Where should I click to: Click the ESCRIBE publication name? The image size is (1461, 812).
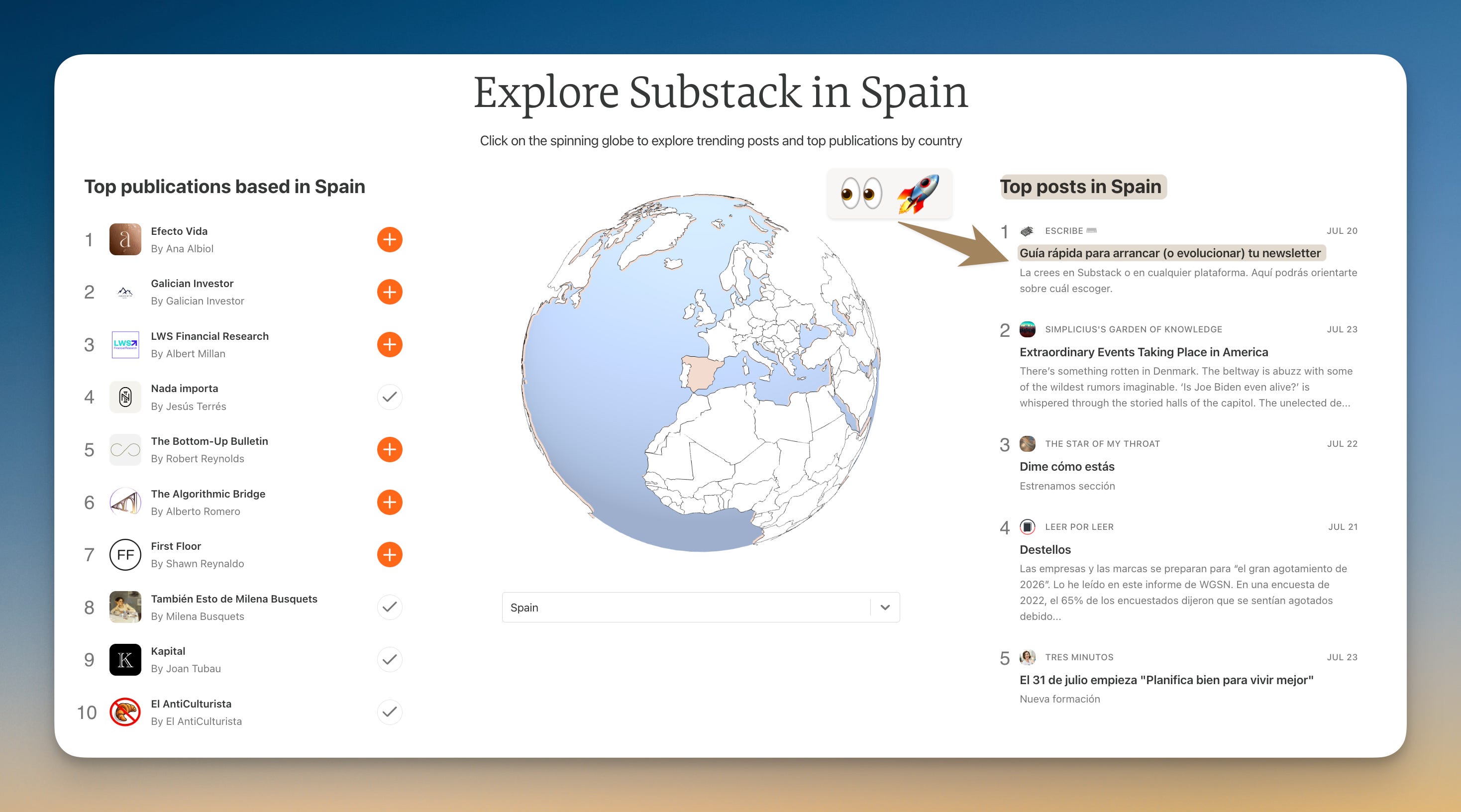(x=1063, y=231)
